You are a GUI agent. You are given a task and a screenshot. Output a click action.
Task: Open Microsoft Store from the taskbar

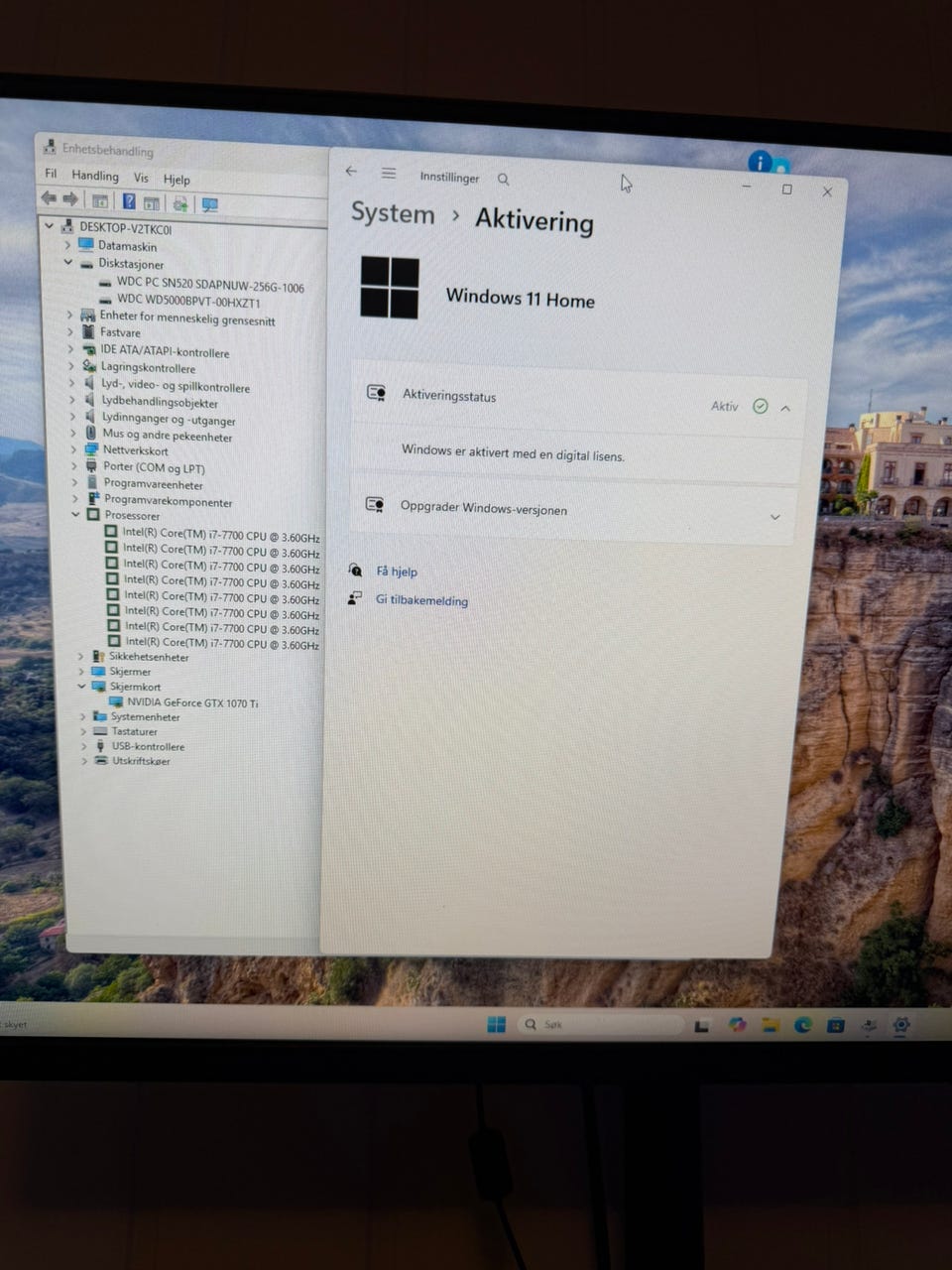(x=835, y=1025)
